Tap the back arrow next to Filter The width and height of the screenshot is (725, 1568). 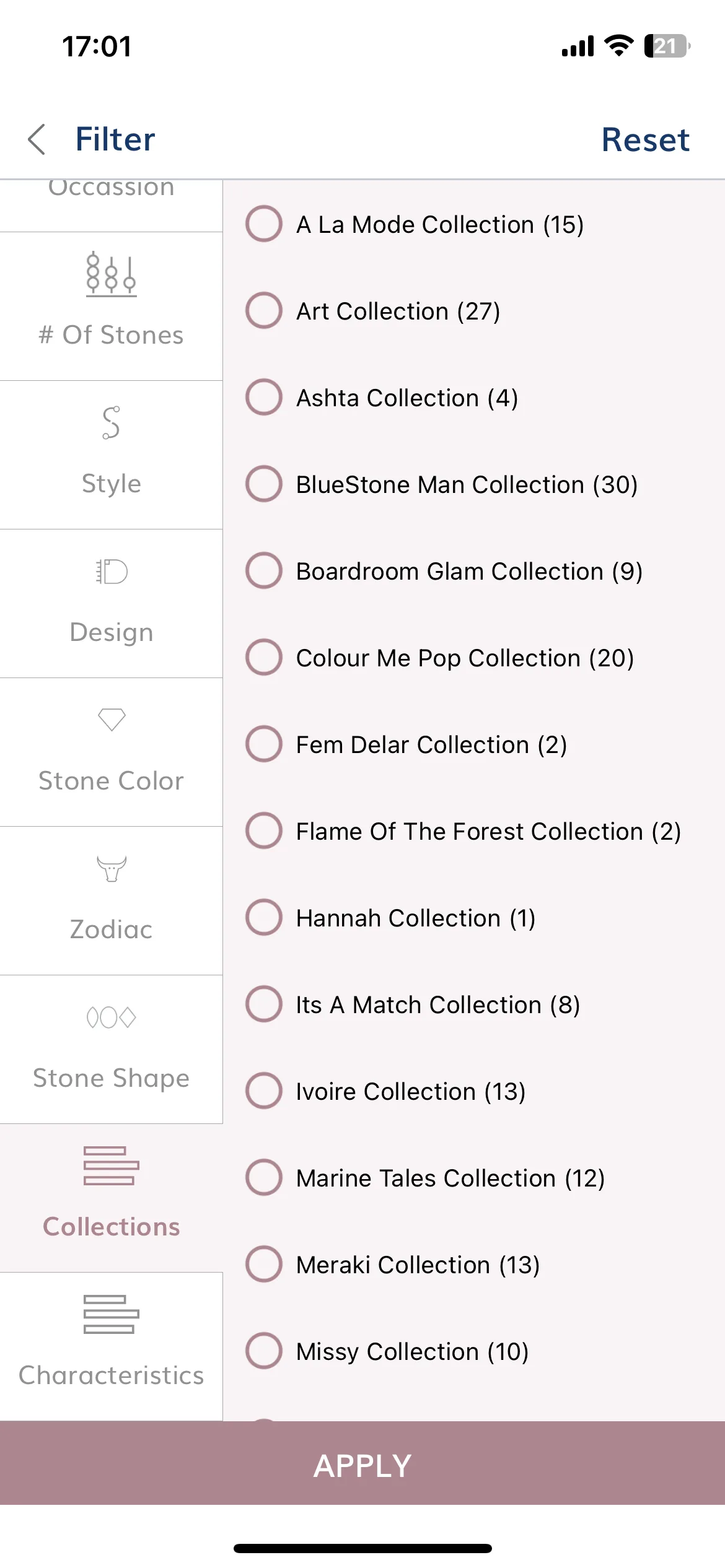coord(37,139)
